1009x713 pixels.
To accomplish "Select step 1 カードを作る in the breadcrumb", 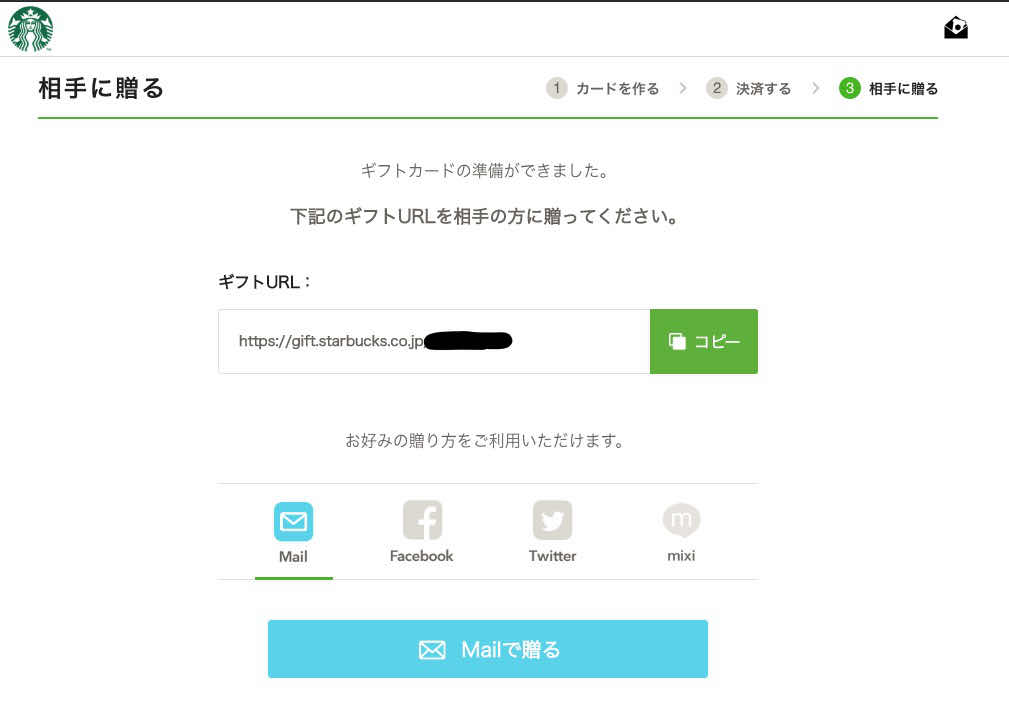I will tap(602, 88).
